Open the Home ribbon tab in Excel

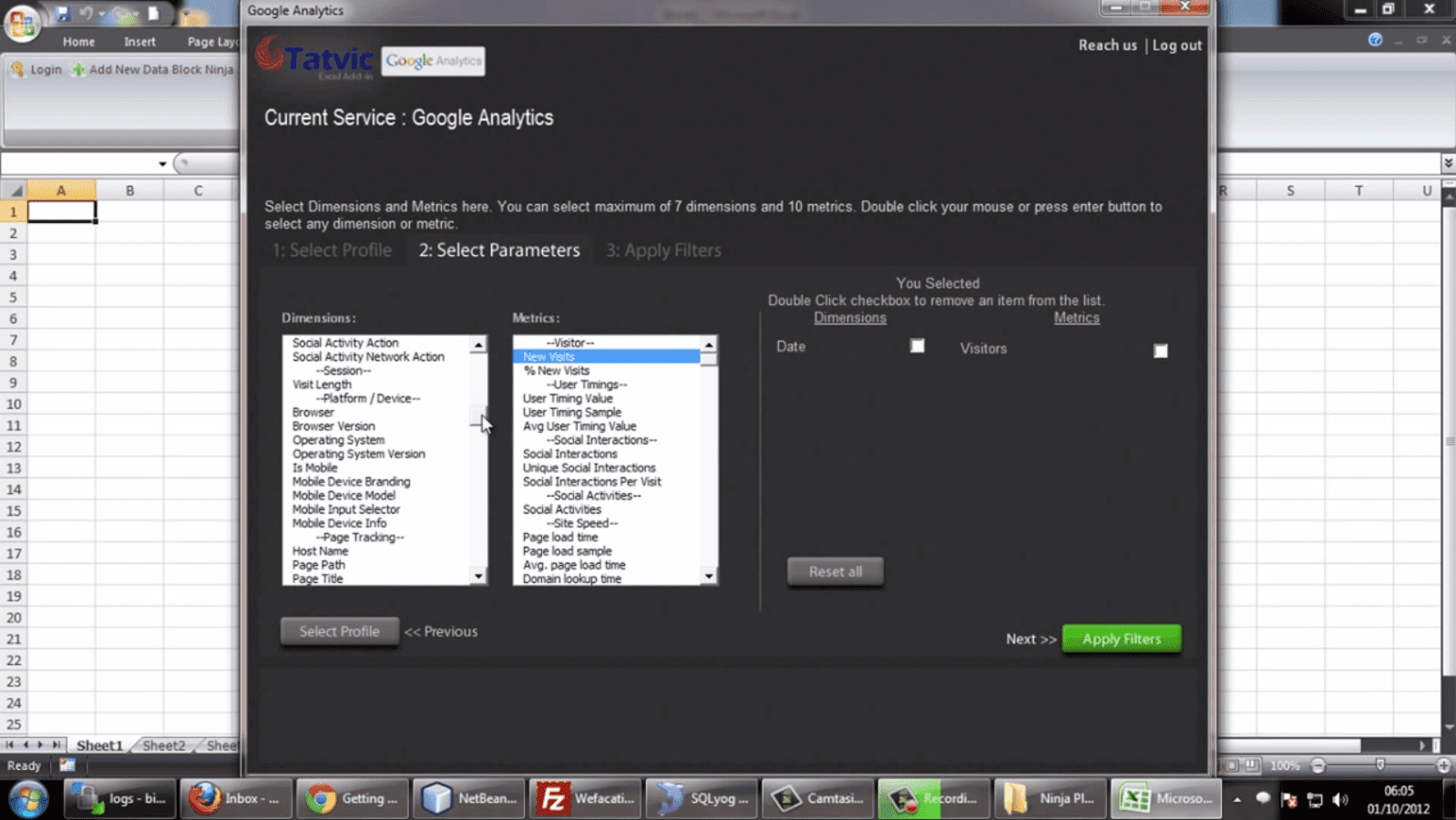click(78, 42)
